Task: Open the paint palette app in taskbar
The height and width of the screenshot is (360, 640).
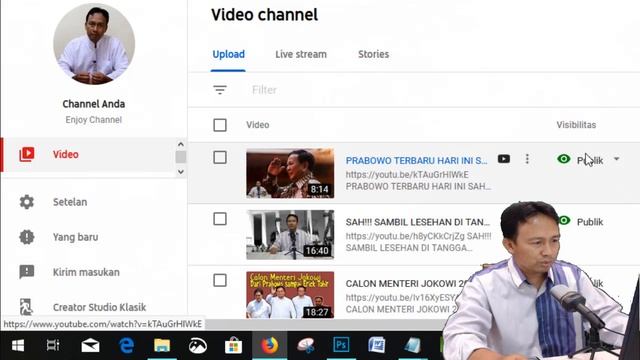Action: pos(305,346)
